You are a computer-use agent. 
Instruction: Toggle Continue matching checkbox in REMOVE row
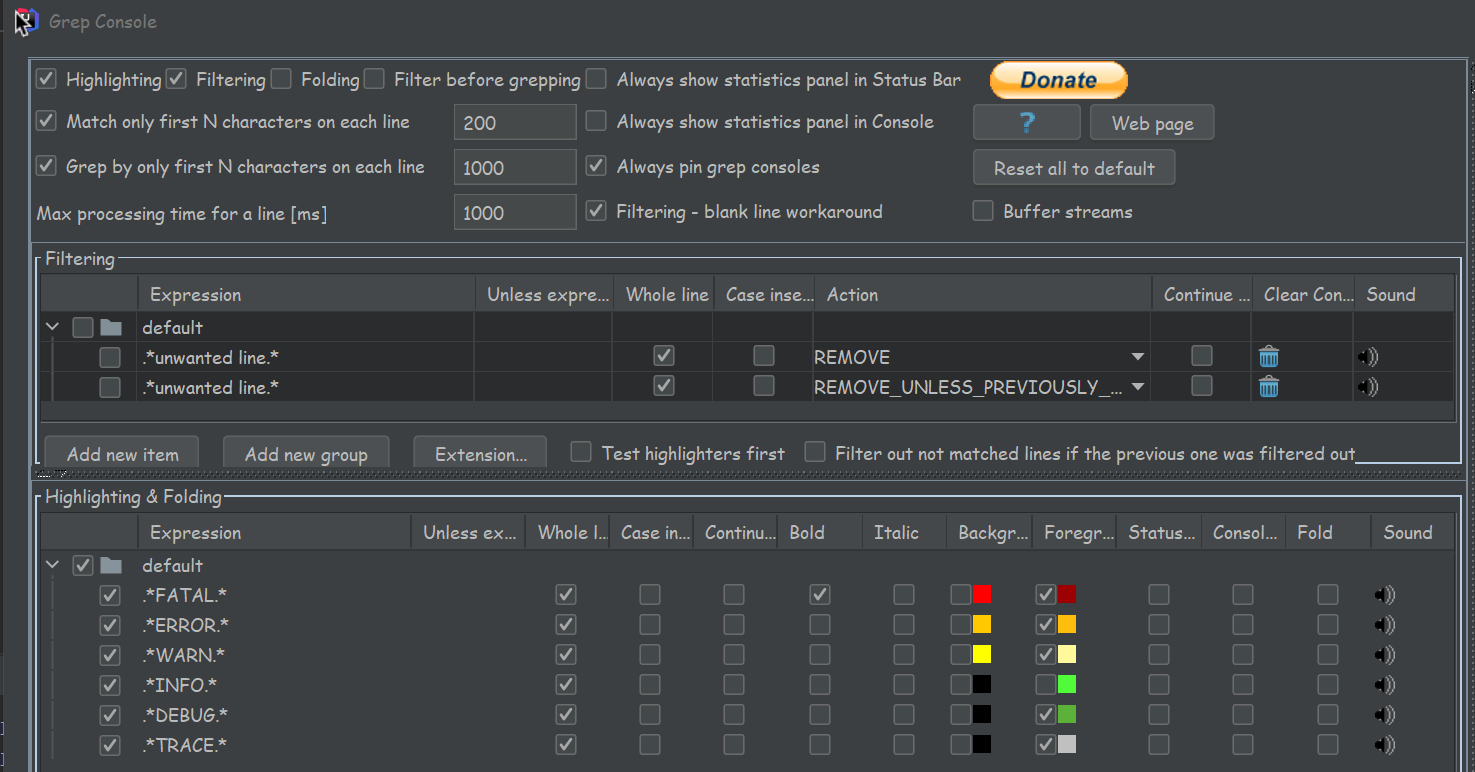pos(1202,356)
